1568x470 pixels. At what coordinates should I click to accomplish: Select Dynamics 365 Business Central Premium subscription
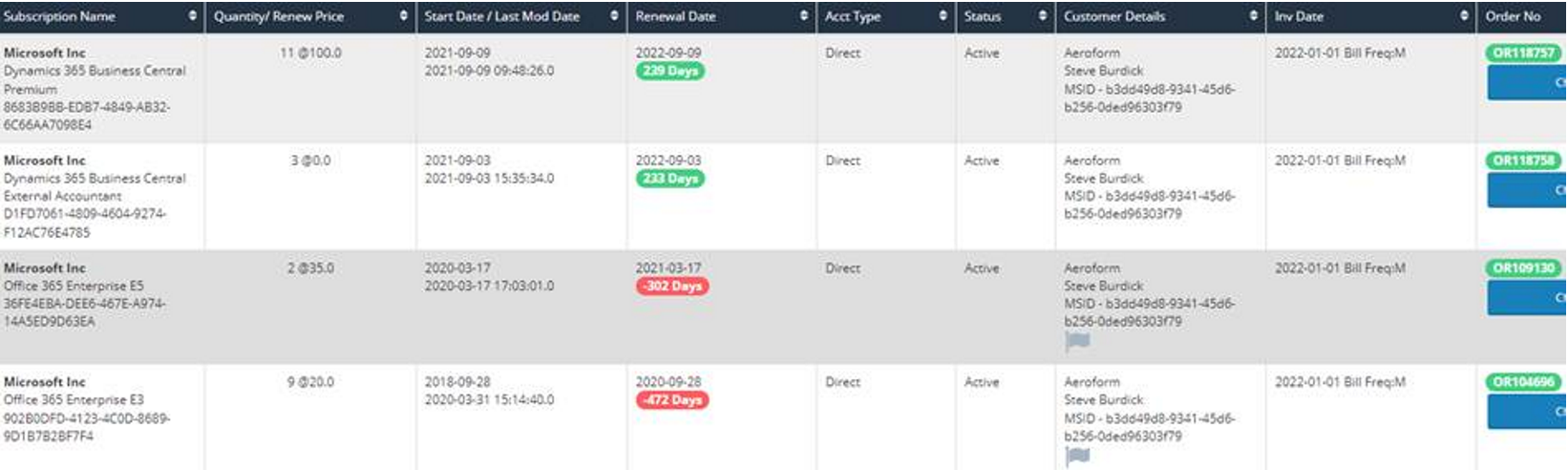(x=95, y=80)
